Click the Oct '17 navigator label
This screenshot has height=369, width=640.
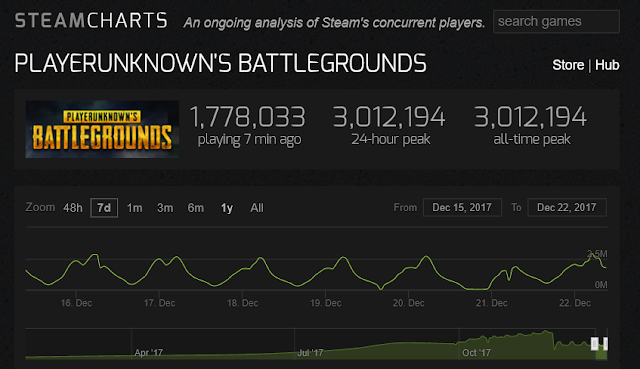pos(476,353)
